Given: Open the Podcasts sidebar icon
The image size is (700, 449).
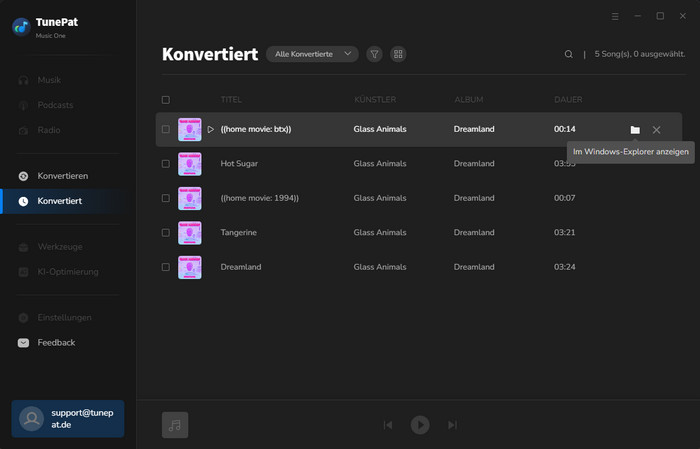Looking at the screenshot, I should tap(23, 105).
